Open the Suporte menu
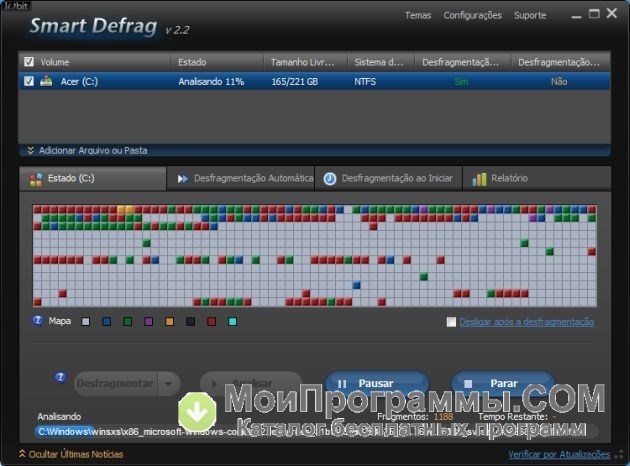The image size is (630, 466). (530, 15)
